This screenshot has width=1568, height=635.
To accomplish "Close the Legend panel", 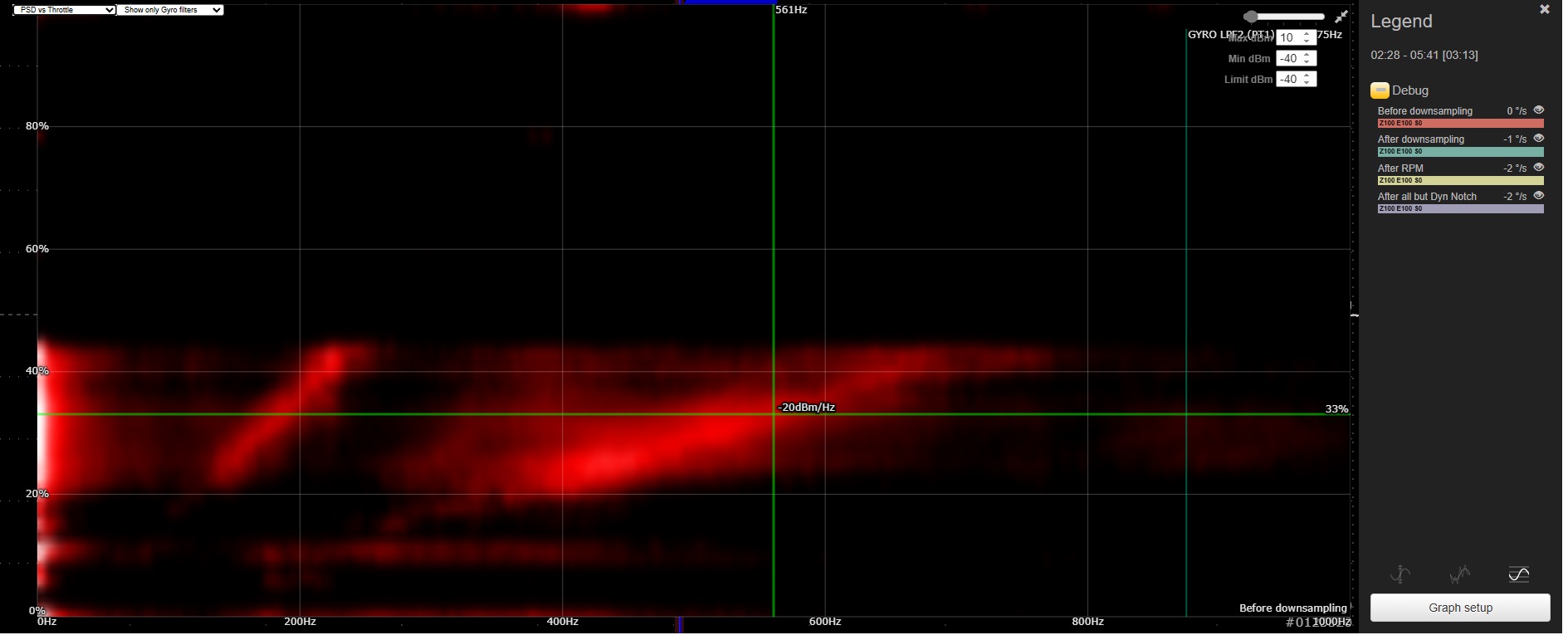I will pyautogui.click(x=1544, y=10).
